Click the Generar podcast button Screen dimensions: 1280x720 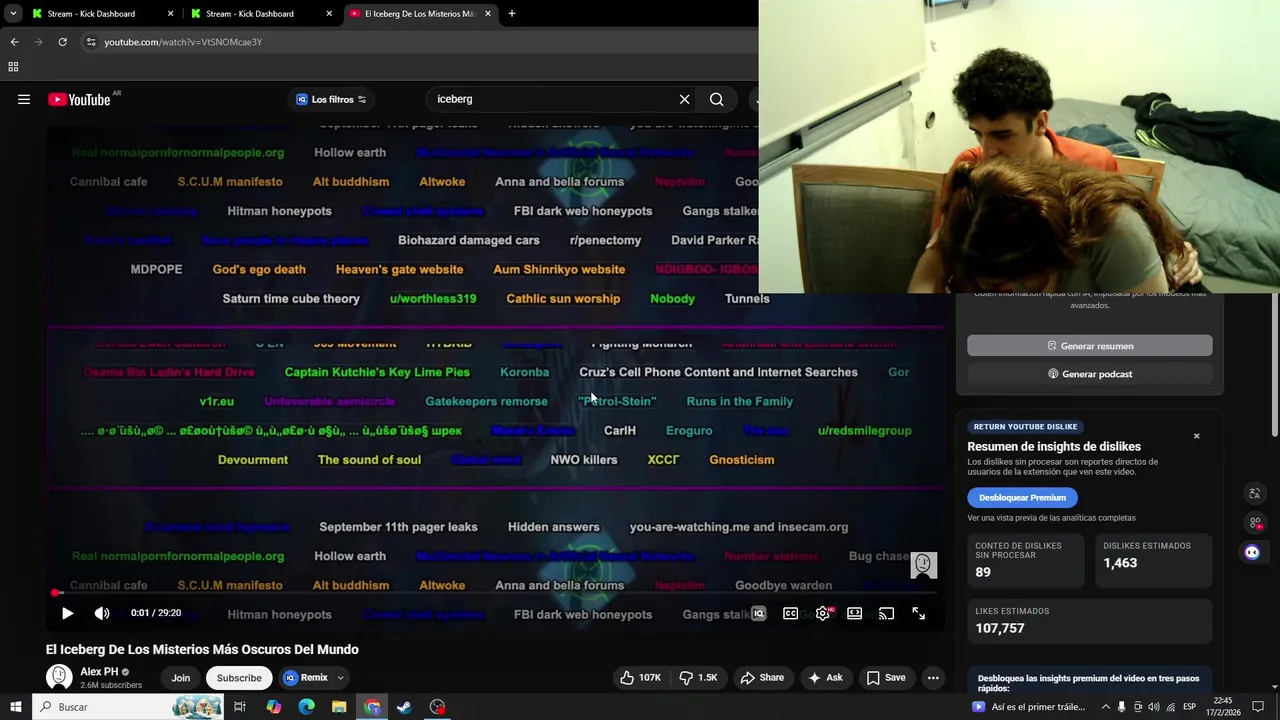(x=1089, y=374)
